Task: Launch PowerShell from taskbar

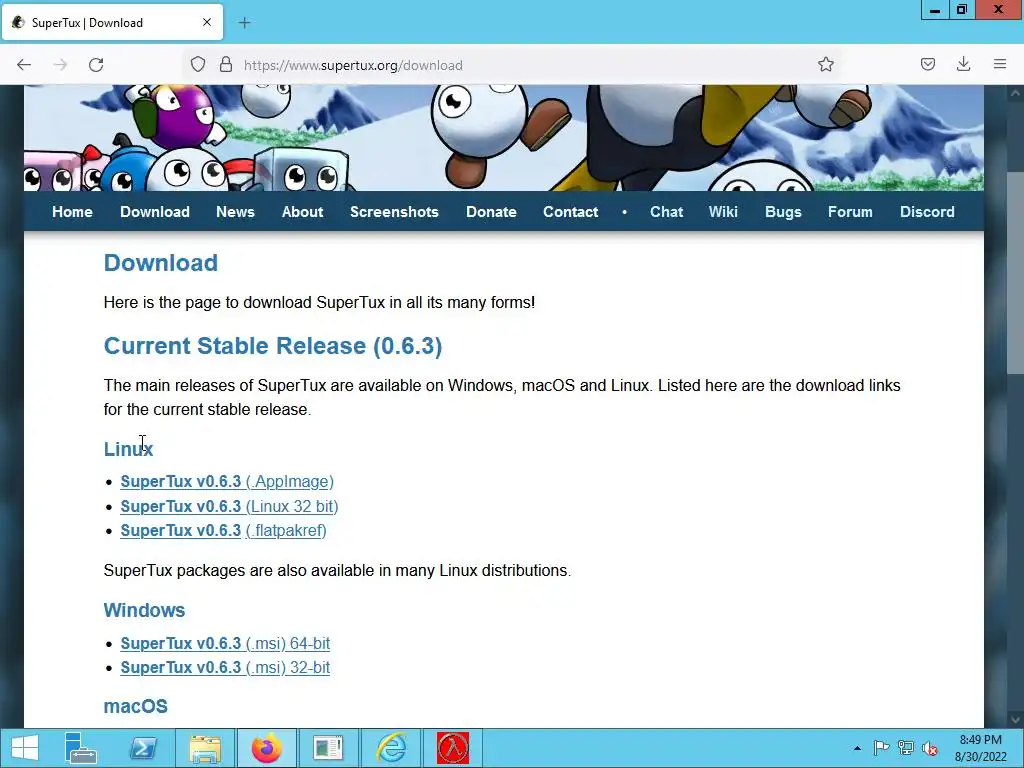Action: 142,748
